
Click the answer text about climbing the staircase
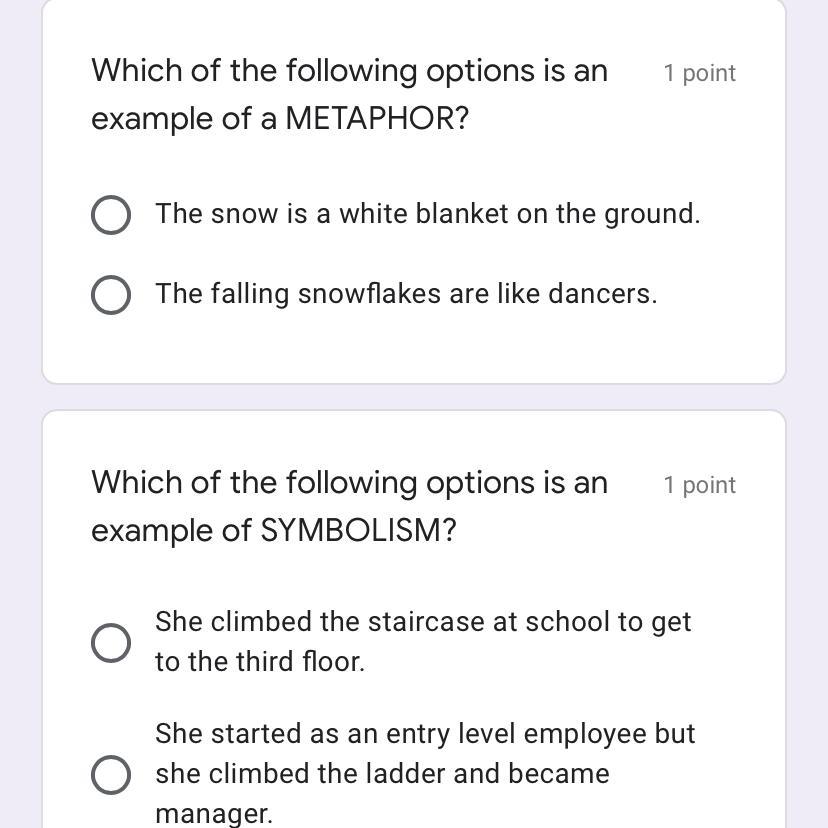[x=424, y=641]
